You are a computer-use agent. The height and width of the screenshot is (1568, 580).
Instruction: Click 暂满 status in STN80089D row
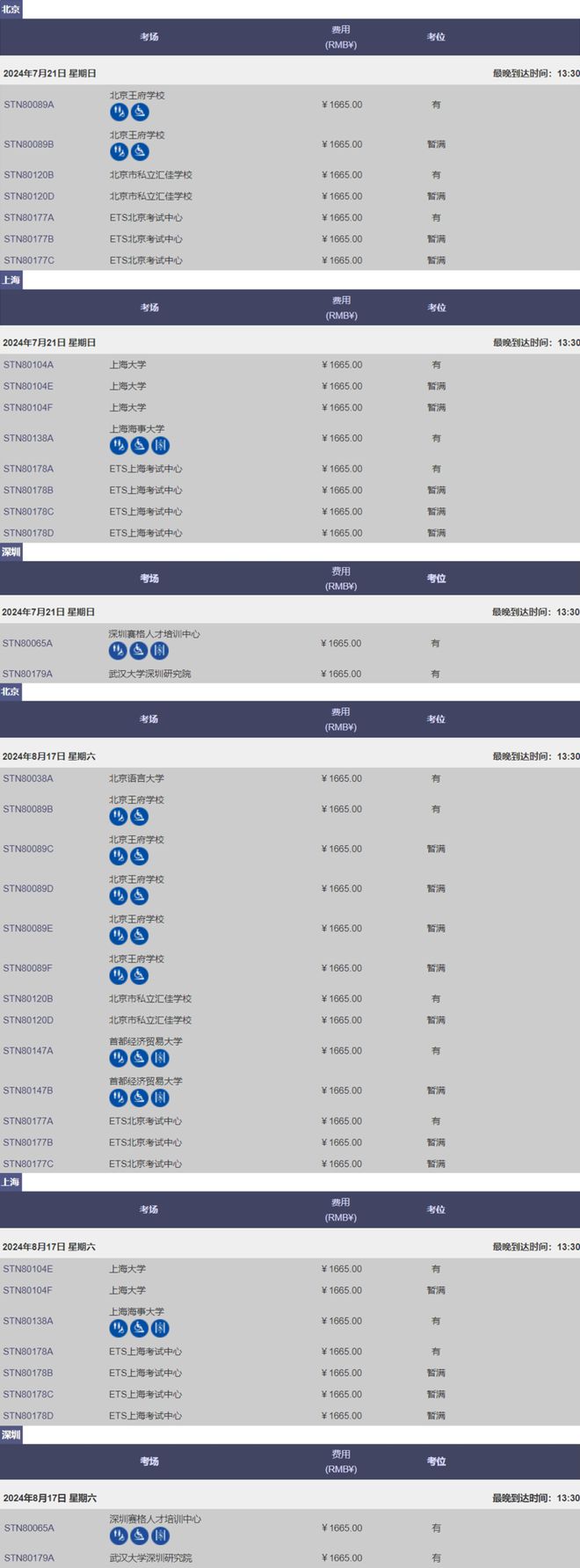pos(436,888)
